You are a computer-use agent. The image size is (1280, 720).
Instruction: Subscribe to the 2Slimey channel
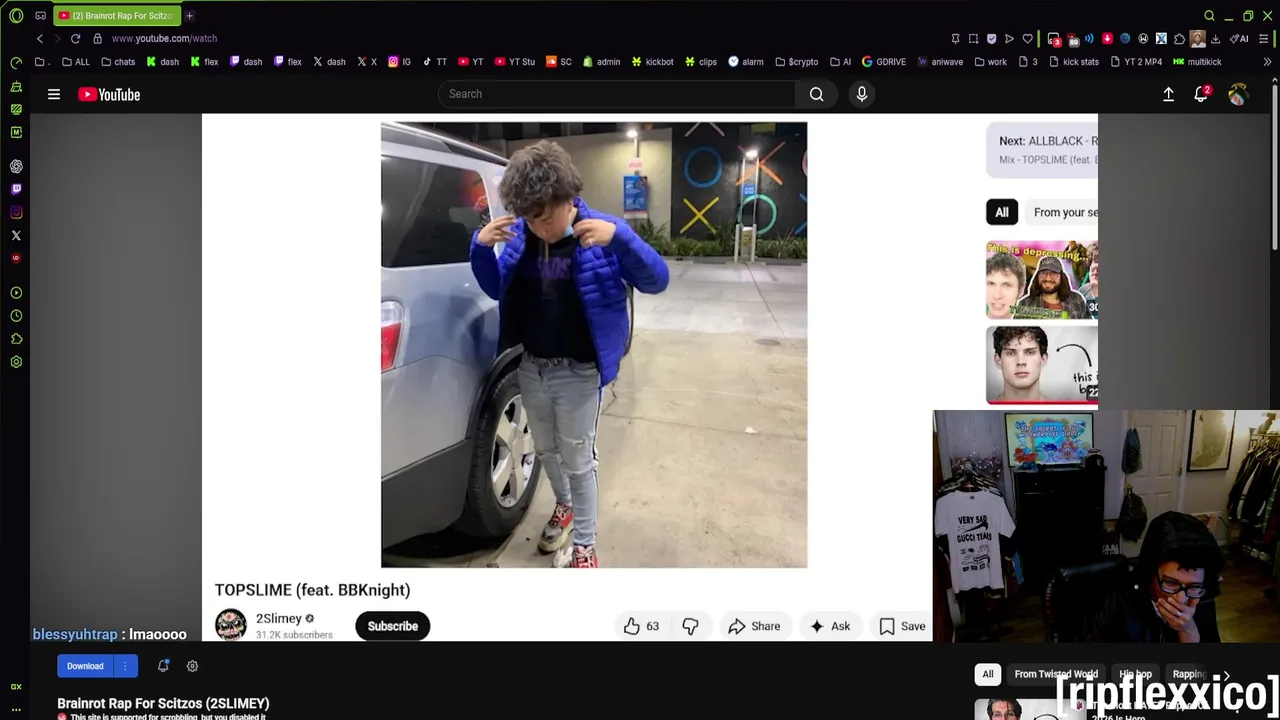(392, 626)
